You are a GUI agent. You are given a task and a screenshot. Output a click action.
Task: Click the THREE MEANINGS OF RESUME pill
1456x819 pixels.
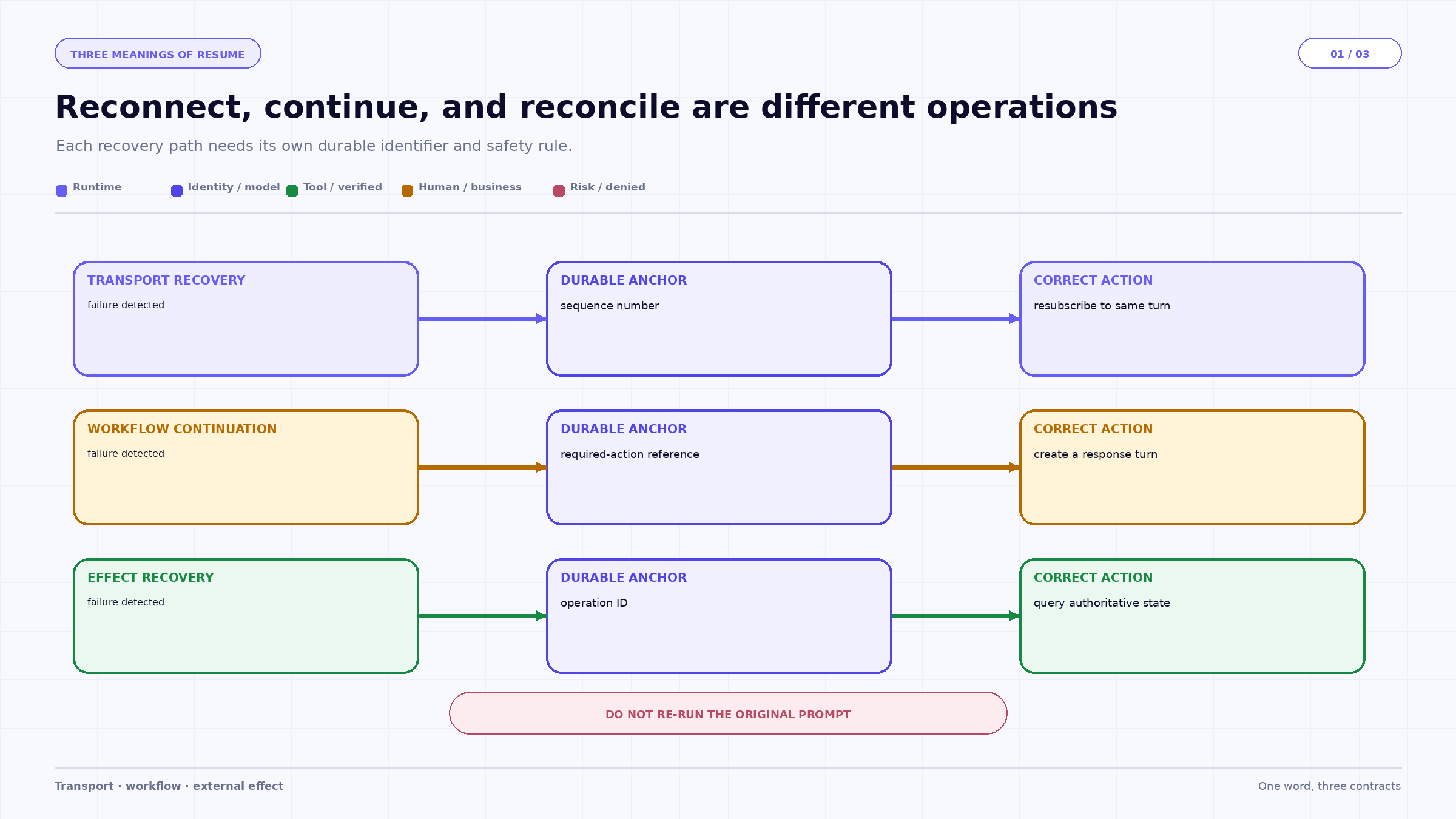click(158, 53)
